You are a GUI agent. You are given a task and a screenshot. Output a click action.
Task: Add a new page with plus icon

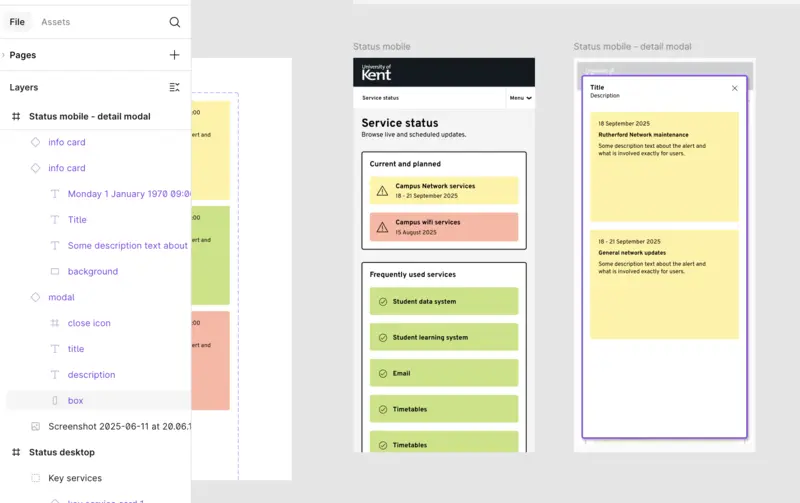(175, 55)
